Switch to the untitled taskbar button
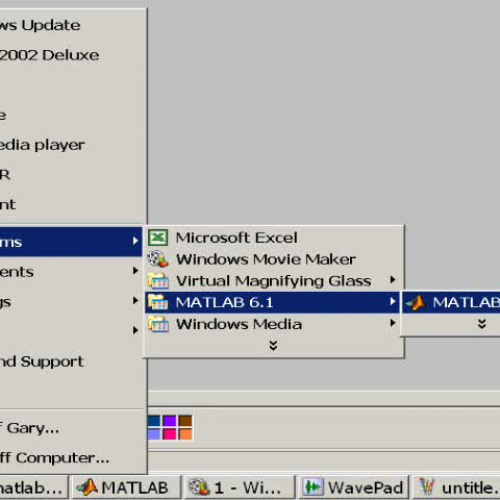Viewport: 500px width, 500px height. click(x=457, y=488)
